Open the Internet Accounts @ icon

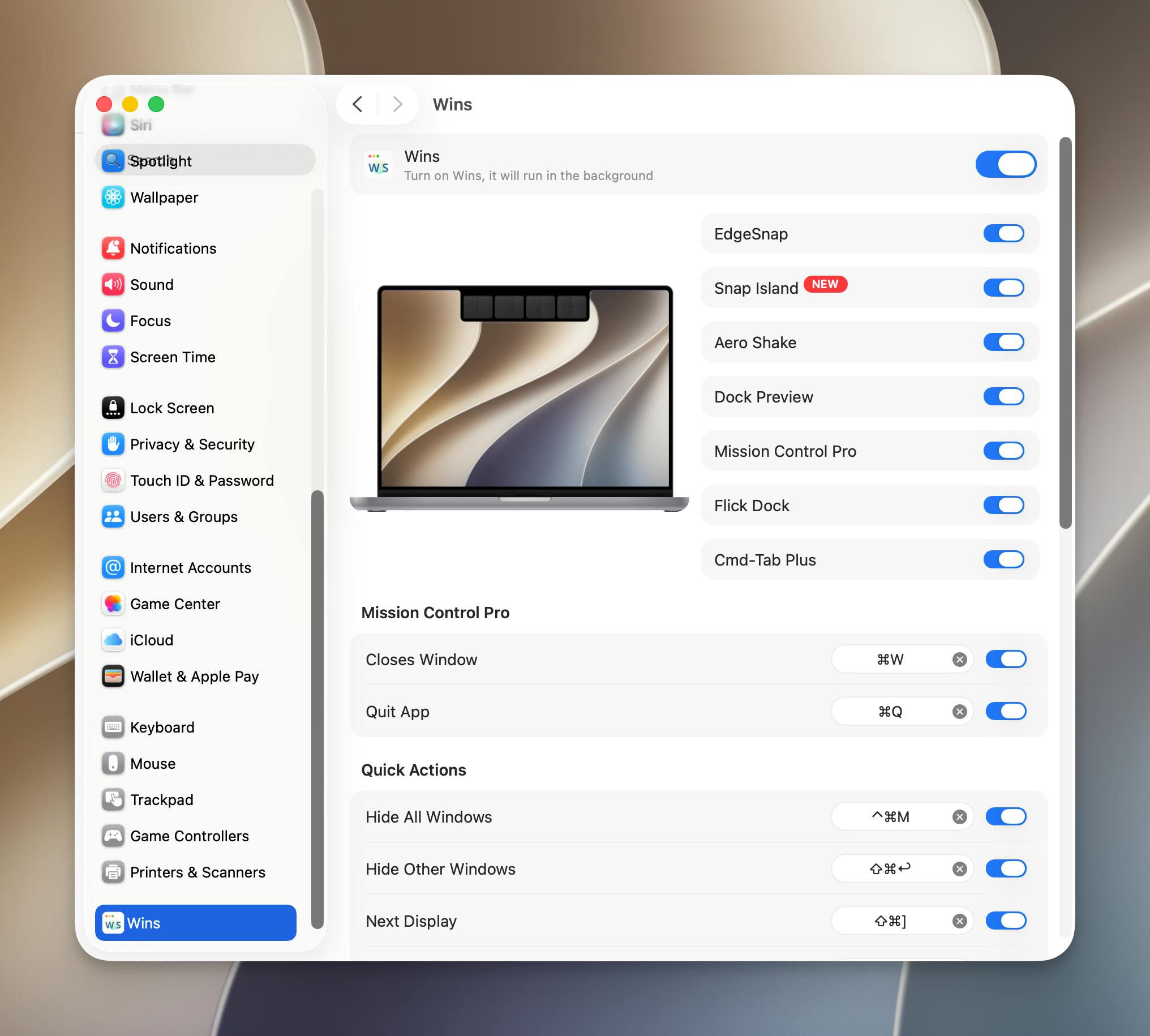click(113, 567)
